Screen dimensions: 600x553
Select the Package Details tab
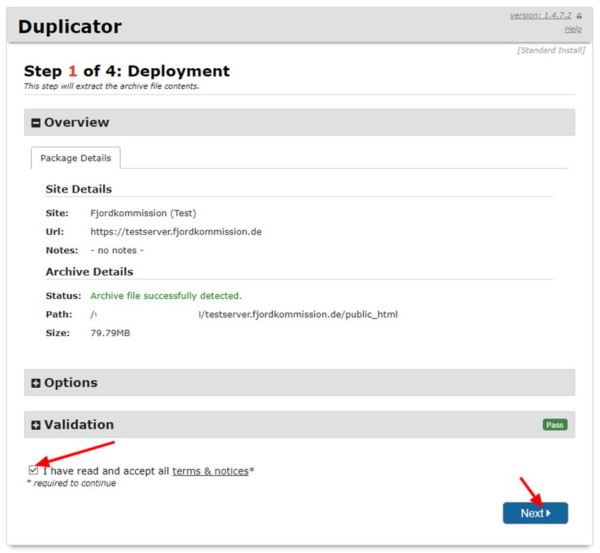(x=76, y=158)
